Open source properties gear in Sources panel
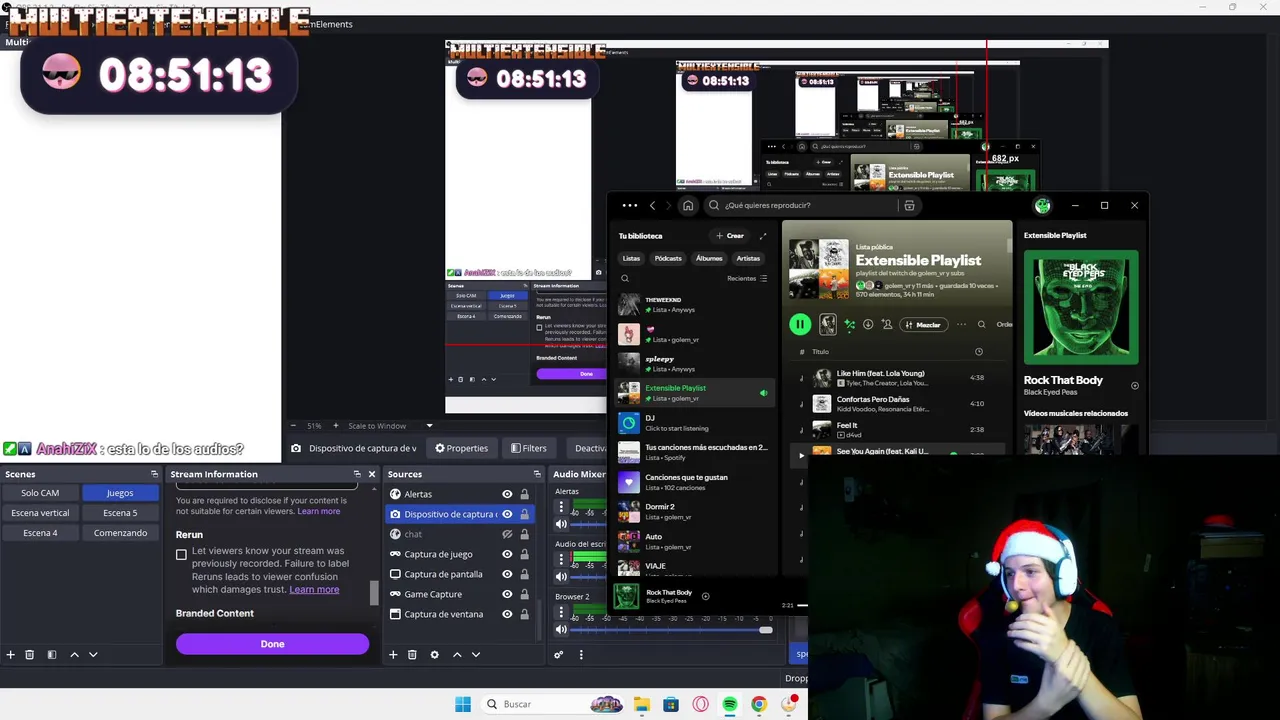 (434, 655)
